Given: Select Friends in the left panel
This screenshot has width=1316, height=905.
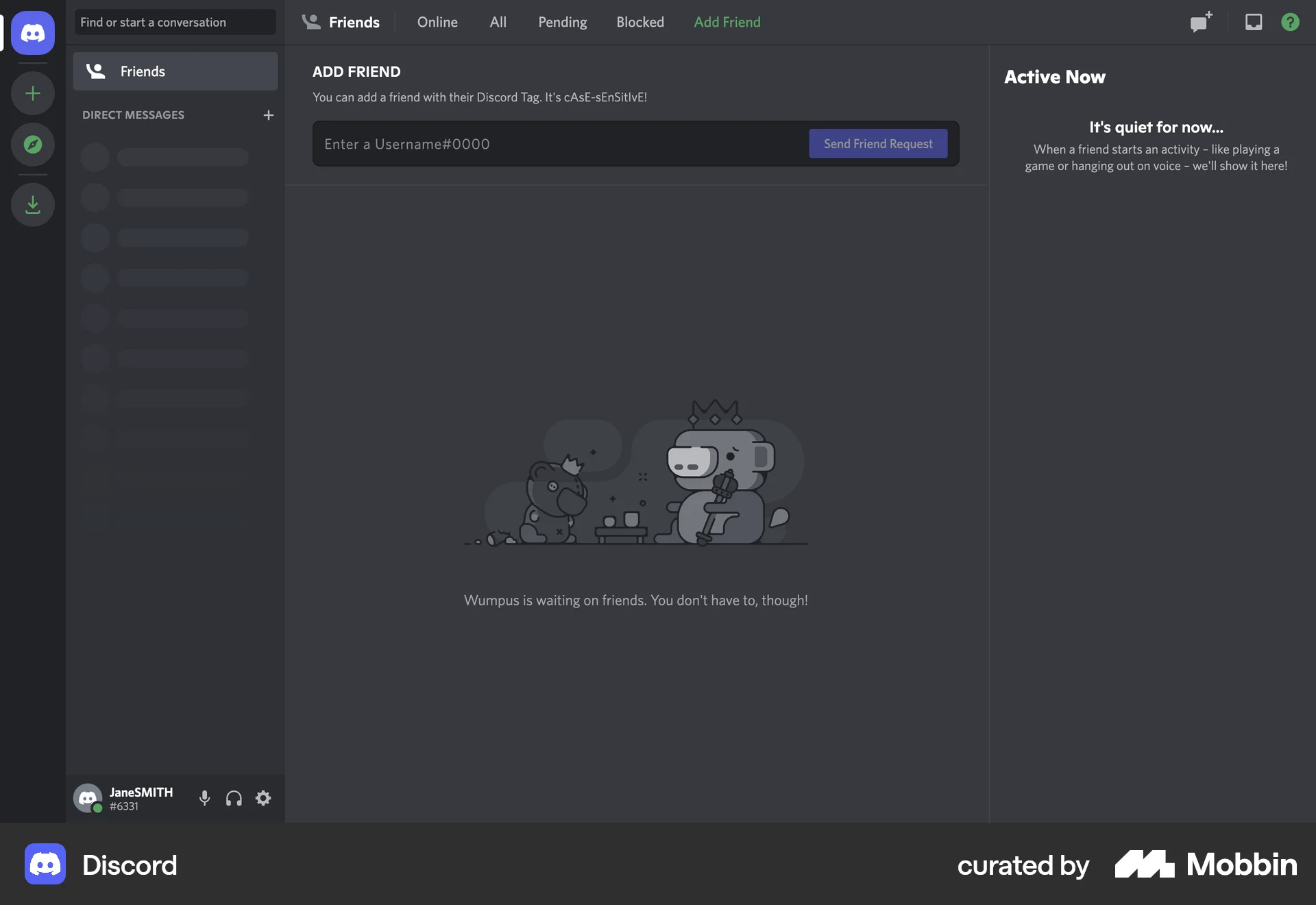Looking at the screenshot, I should tap(175, 71).
